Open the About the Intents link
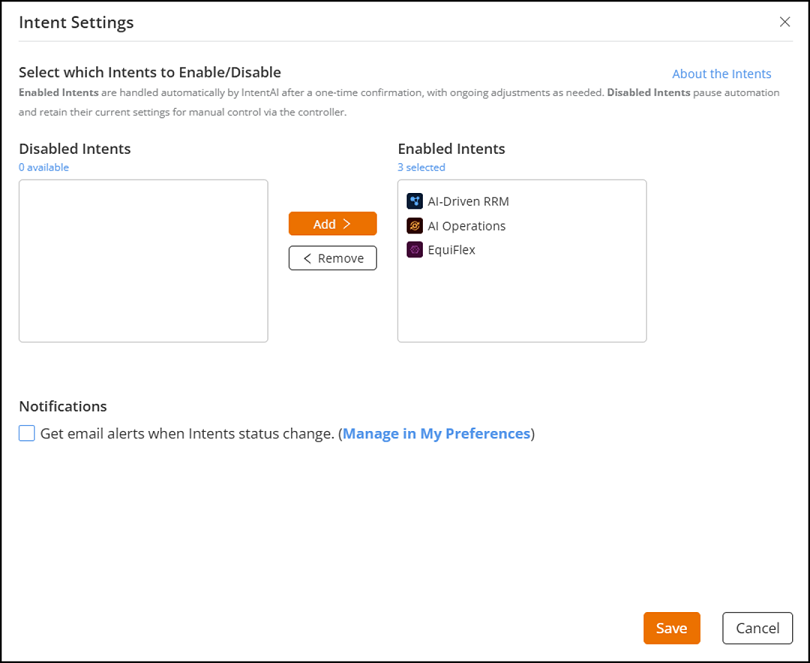 [x=721, y=74]
